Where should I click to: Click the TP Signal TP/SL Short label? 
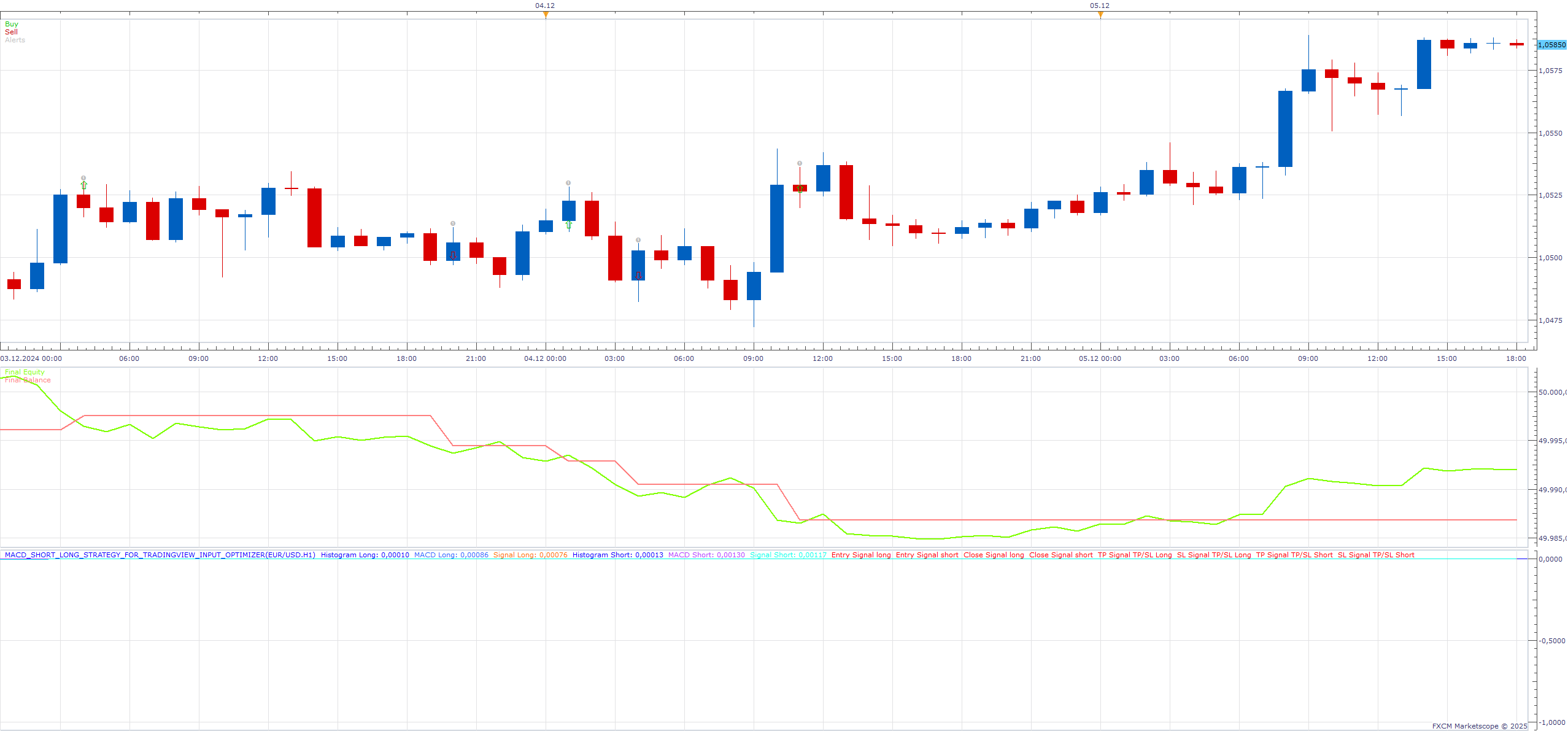pyautogui.click(x=1294, y=555)
